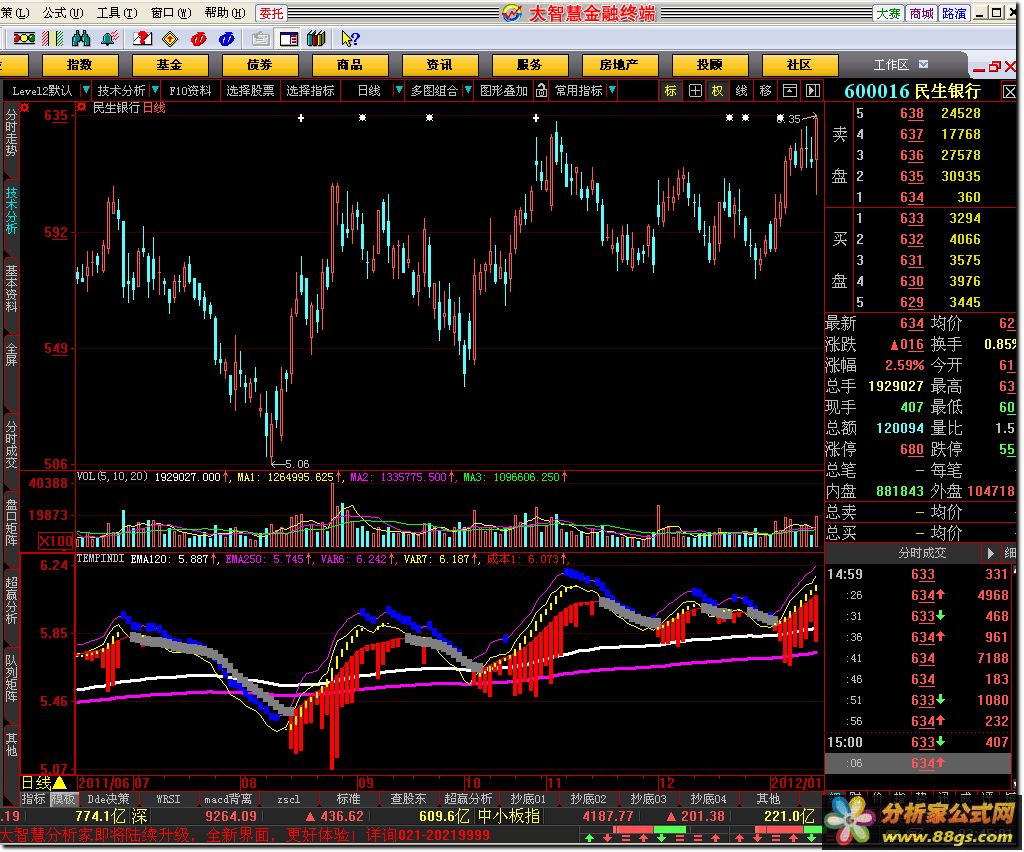
Task: Toggle the 标 marker button
Action: (671, 91)
